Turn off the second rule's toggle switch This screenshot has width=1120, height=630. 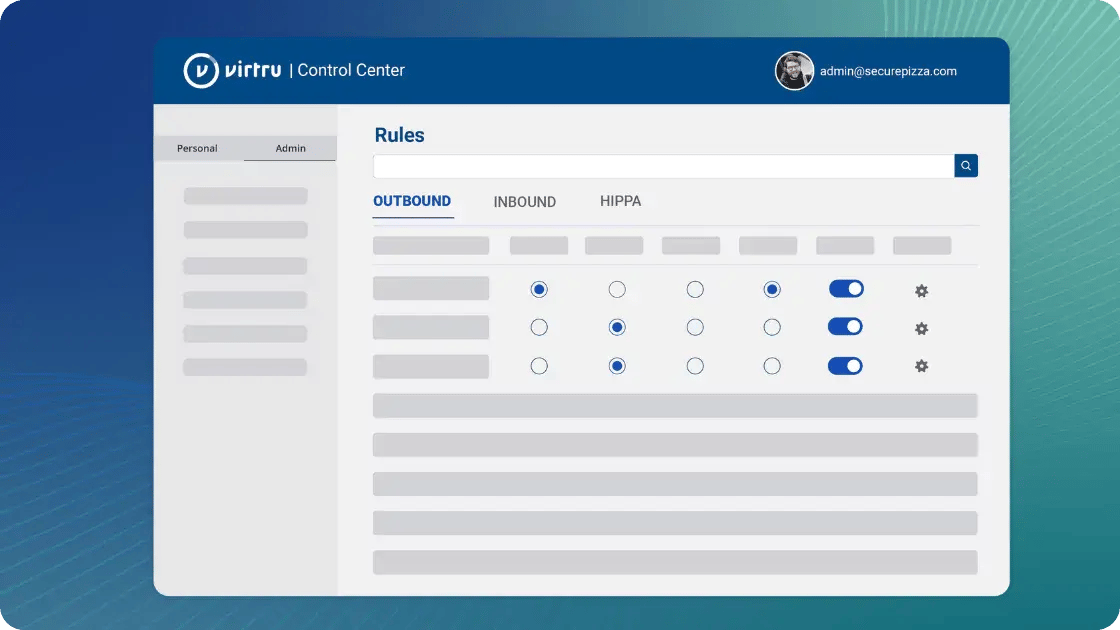[846, 327]
